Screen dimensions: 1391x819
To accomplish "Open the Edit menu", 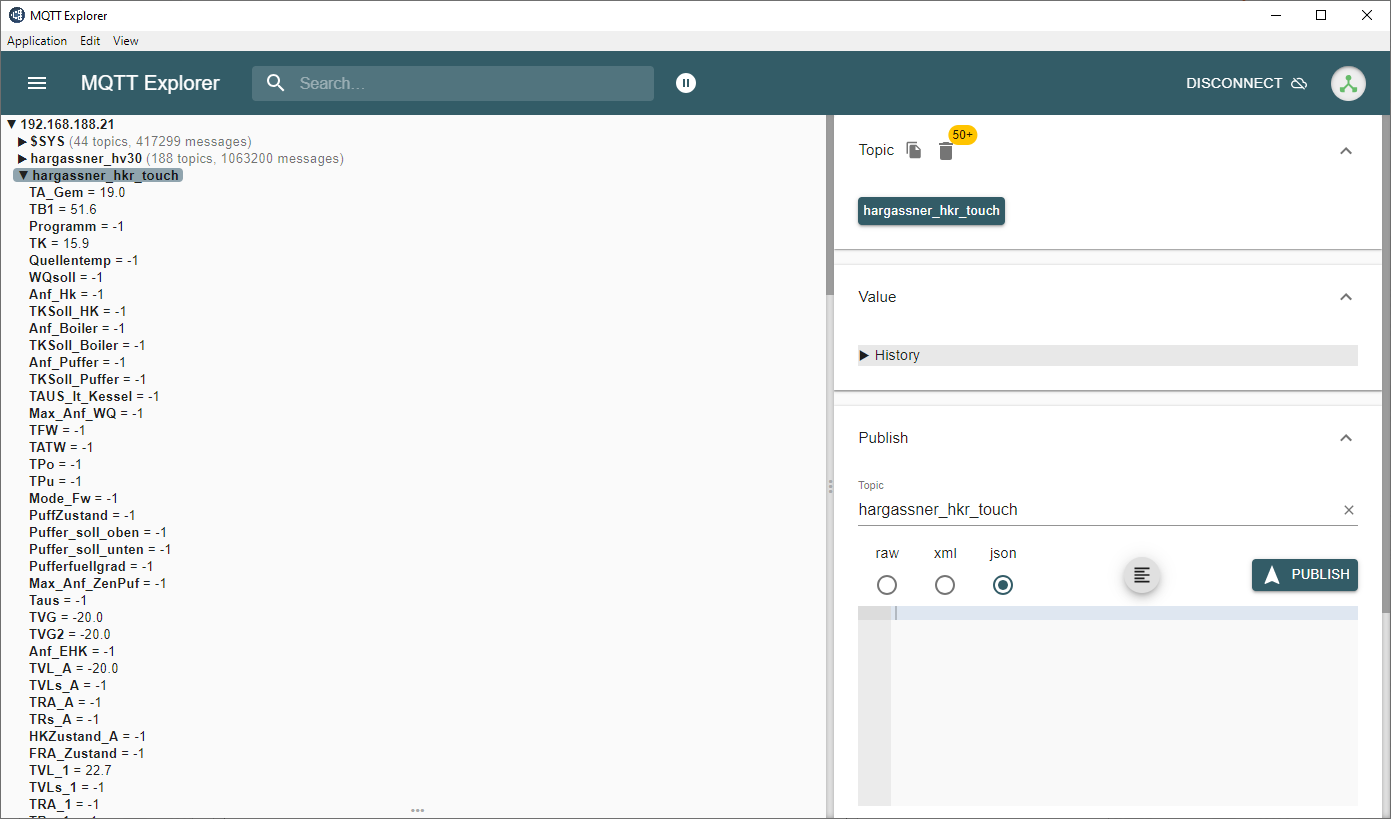I will pyautogui.click(x=90, y=41).
